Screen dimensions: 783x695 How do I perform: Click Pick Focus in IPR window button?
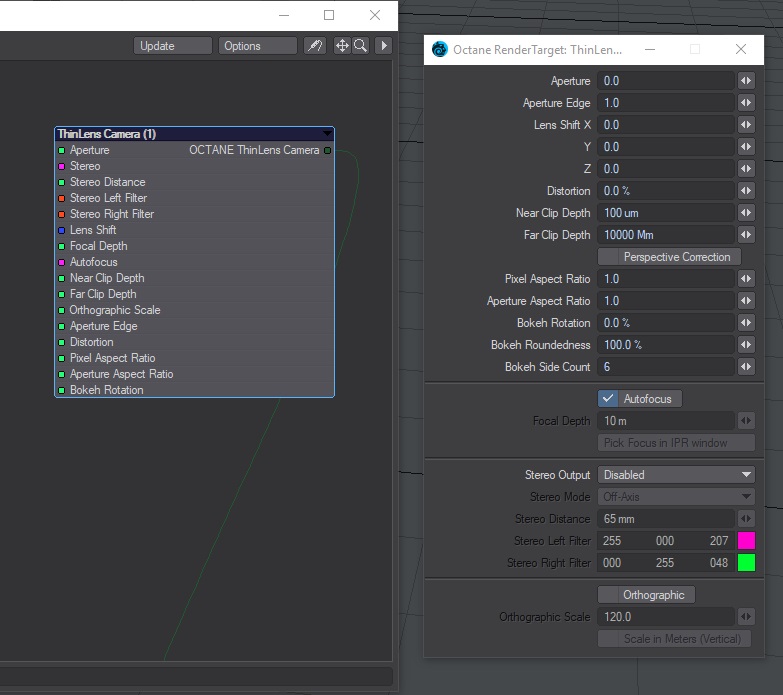click(x=676, y=442)
